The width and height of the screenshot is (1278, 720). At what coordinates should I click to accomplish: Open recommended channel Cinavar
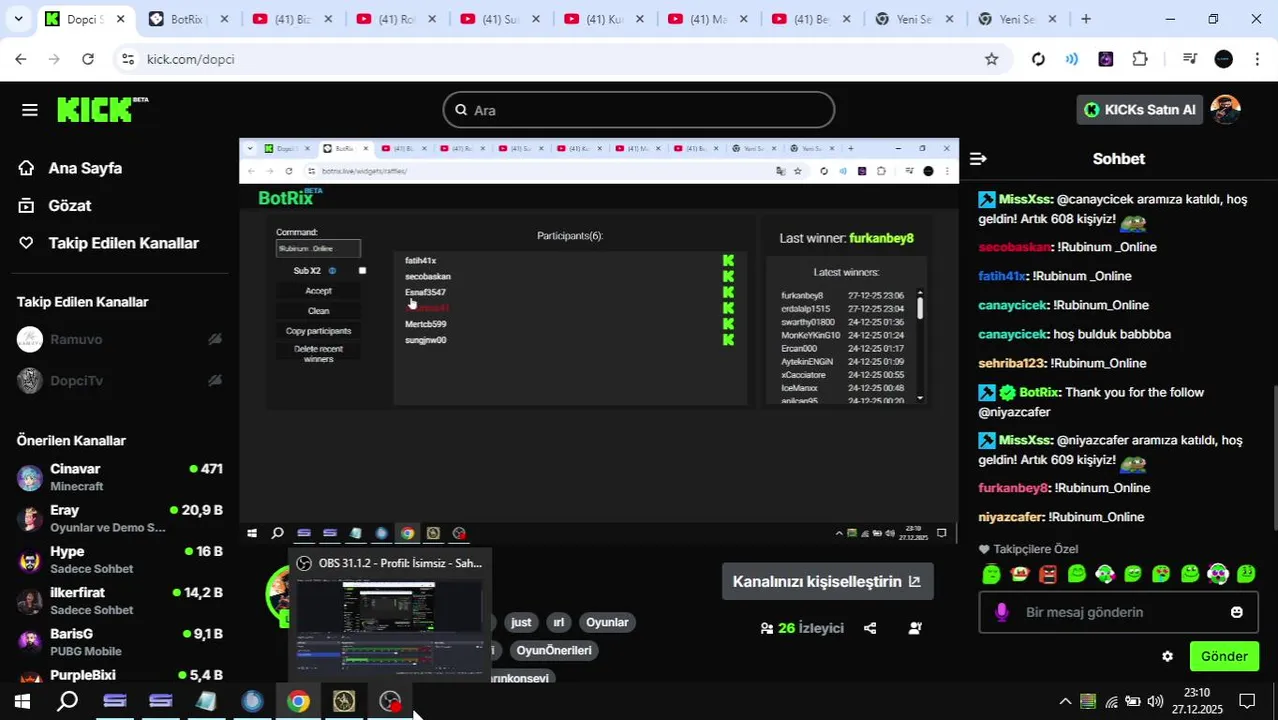pos(119,477)
